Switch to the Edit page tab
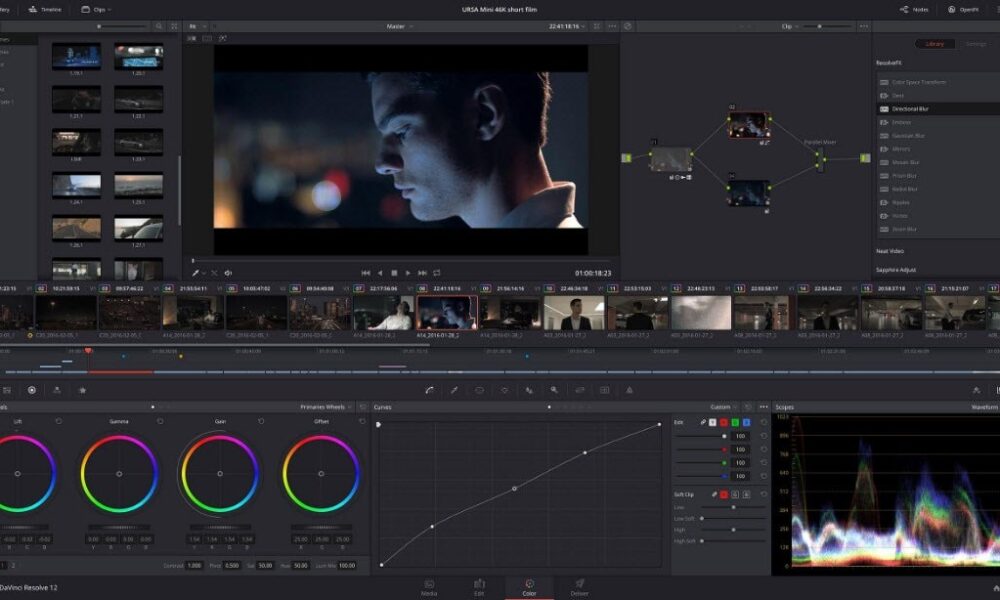This screenshot has width=1000, height=600. coord(479,586)
